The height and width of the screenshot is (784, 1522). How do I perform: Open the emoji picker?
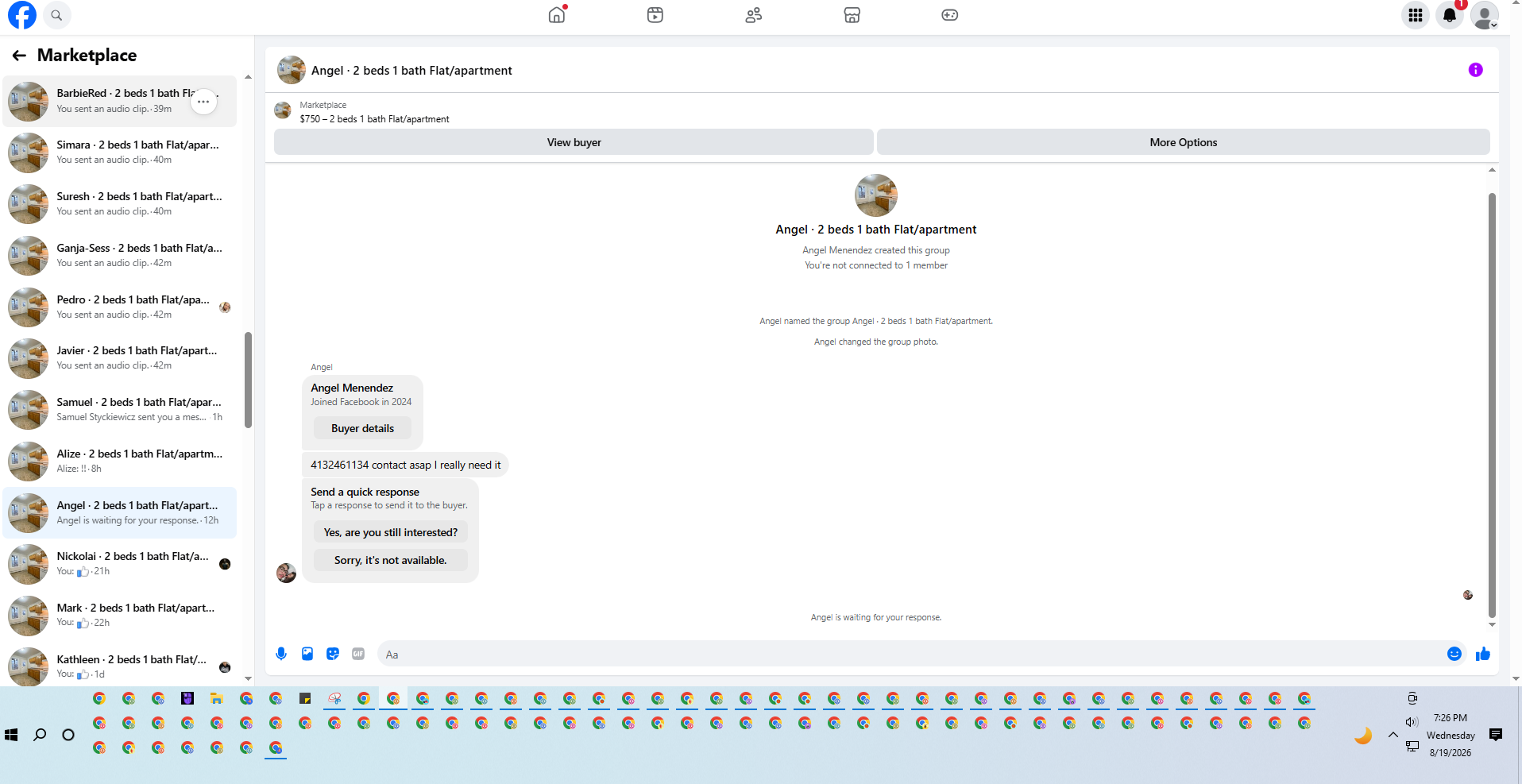[1454, 654]
